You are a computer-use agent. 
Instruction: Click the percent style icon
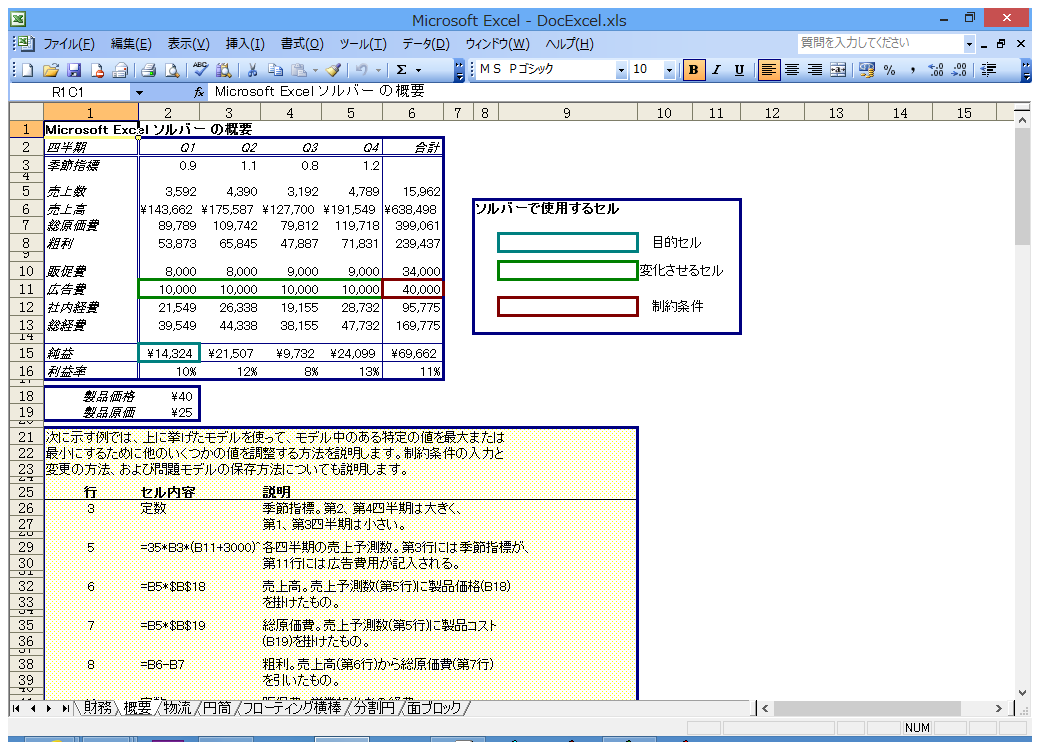889,70
